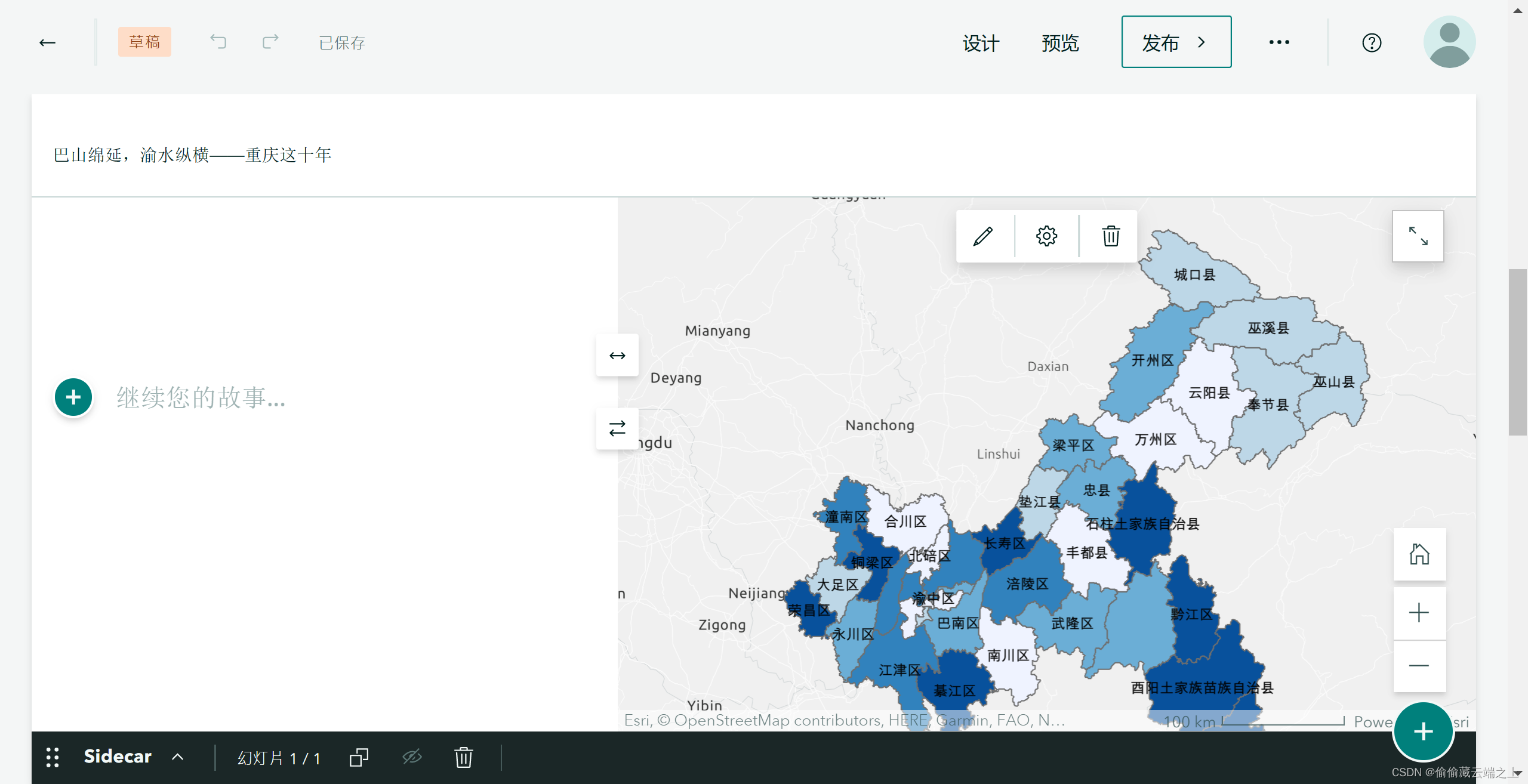The height and width of the screenshot is (784, 1528).
Task: Switch to the 设计 tab
Action: (x=981, y=42)
